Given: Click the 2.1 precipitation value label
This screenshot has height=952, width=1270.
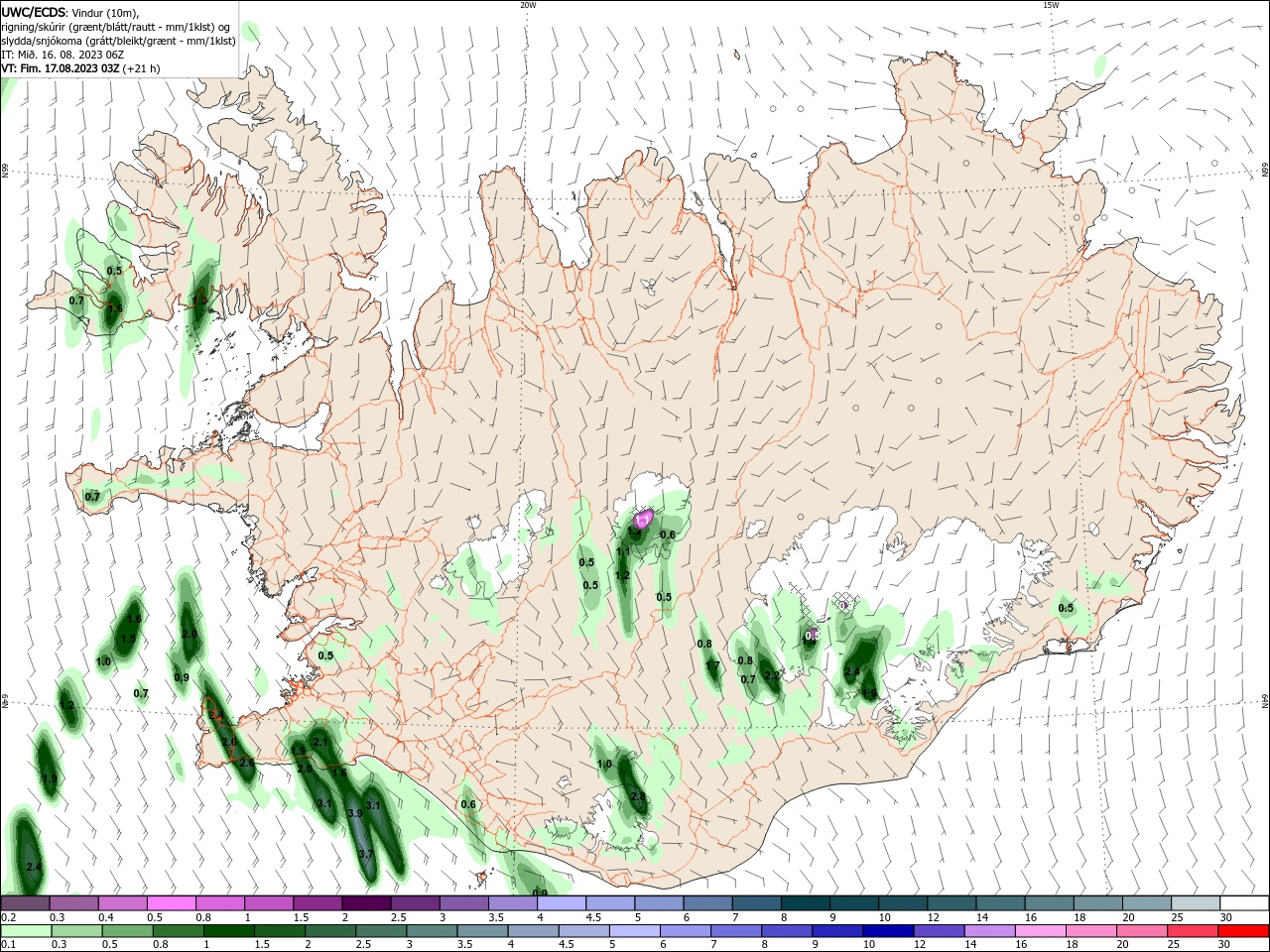Looking at the screenshot, I should tap(319, 742).
